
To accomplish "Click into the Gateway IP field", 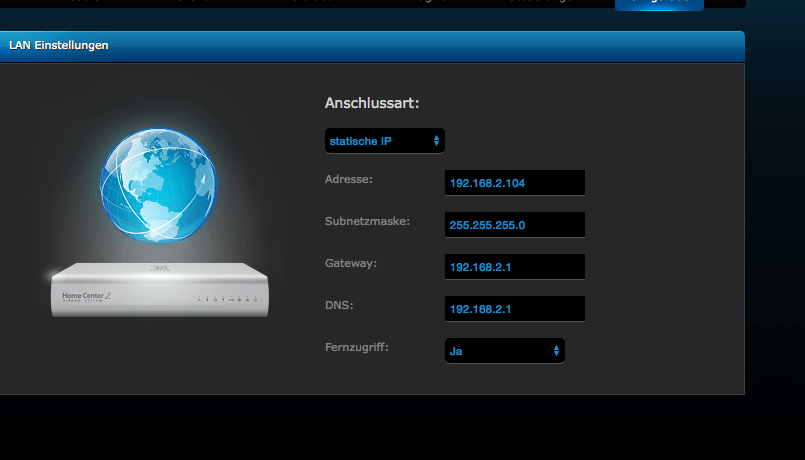I will (514, 267).
